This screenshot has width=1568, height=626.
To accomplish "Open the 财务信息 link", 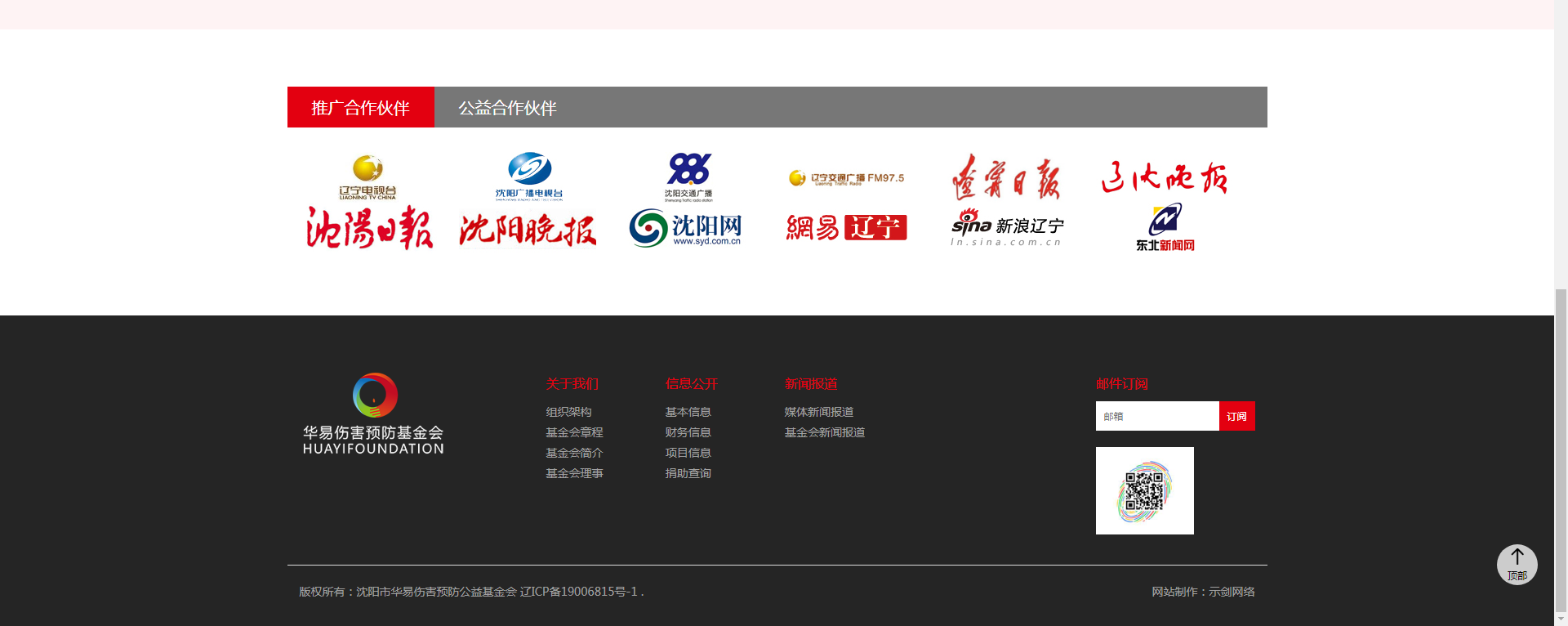I will 688,432.
